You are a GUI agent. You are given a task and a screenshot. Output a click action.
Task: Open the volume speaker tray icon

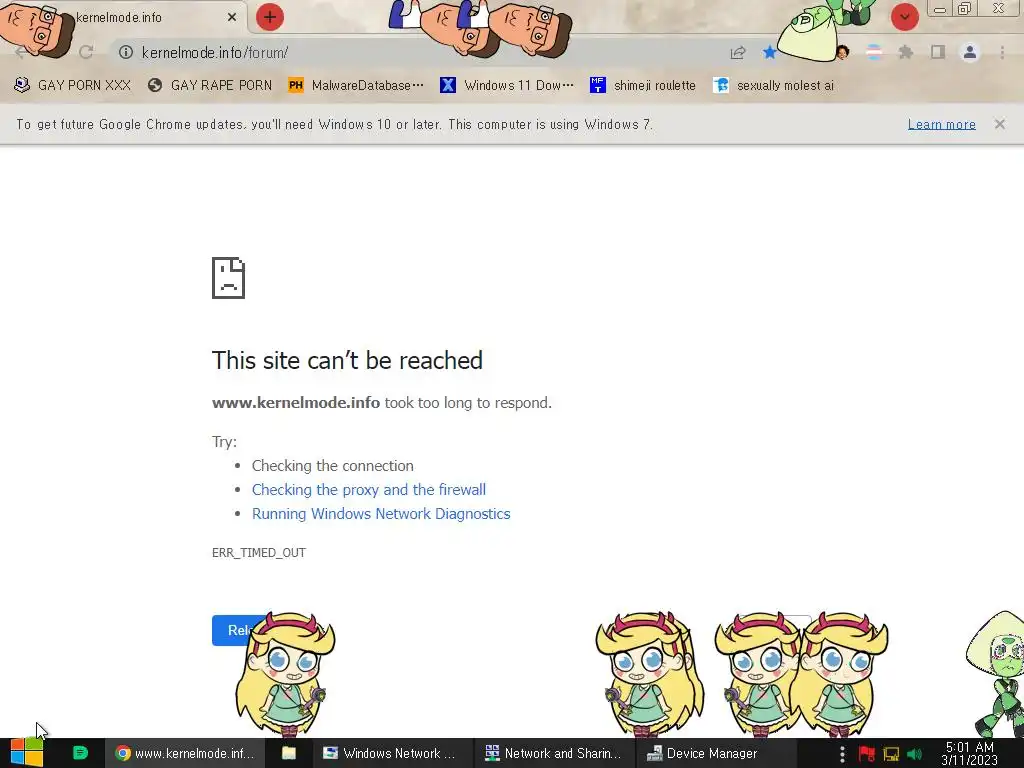[915, 754]
